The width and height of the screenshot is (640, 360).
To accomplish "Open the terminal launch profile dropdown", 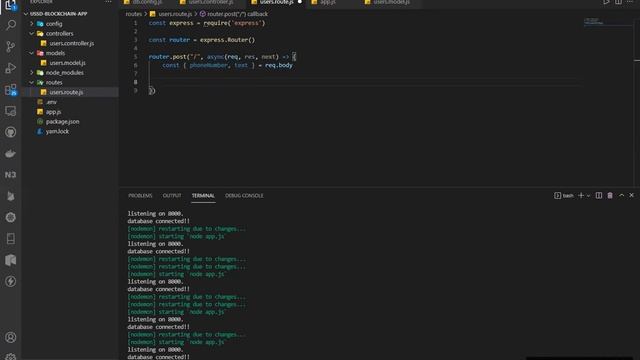I will (588, 196).
